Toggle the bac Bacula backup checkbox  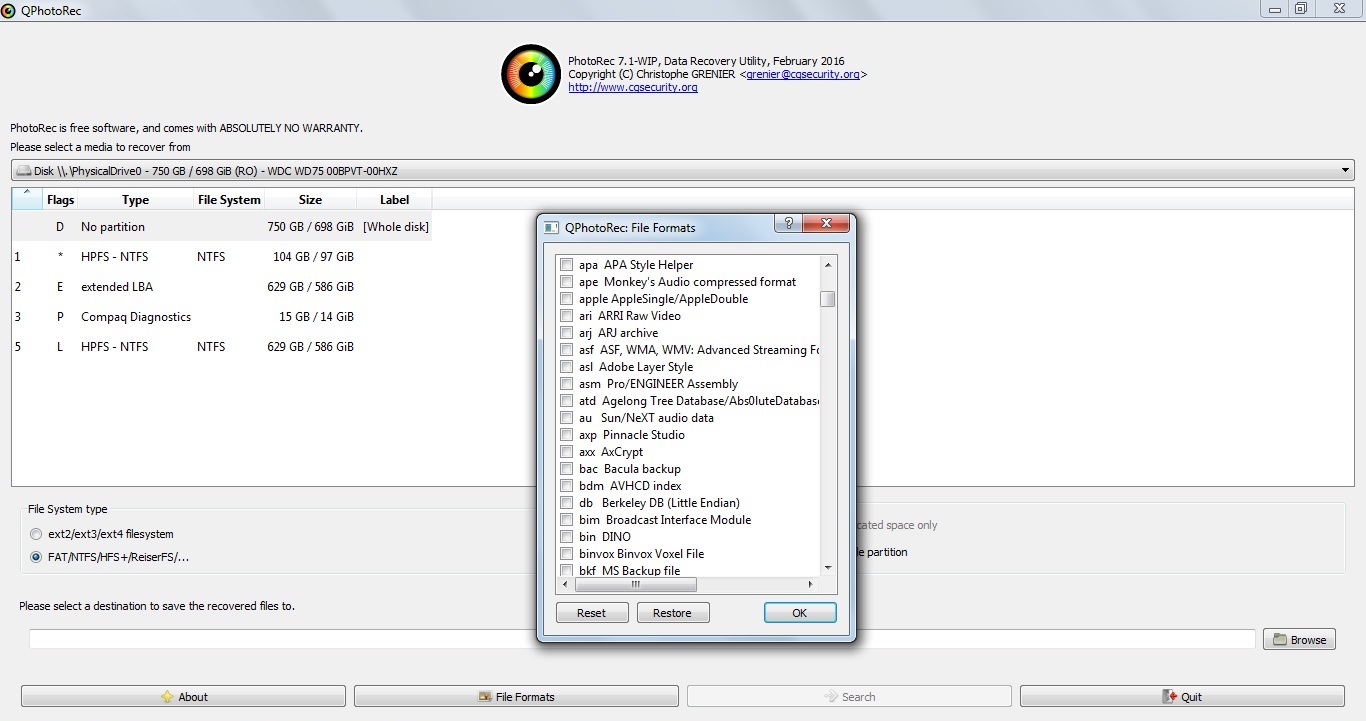coord(566,469)
